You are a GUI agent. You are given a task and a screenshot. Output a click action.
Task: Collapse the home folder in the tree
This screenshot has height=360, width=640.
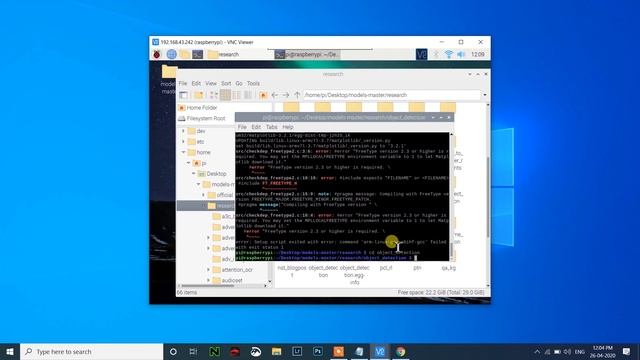pyautogui.click(x=183, y=152)
